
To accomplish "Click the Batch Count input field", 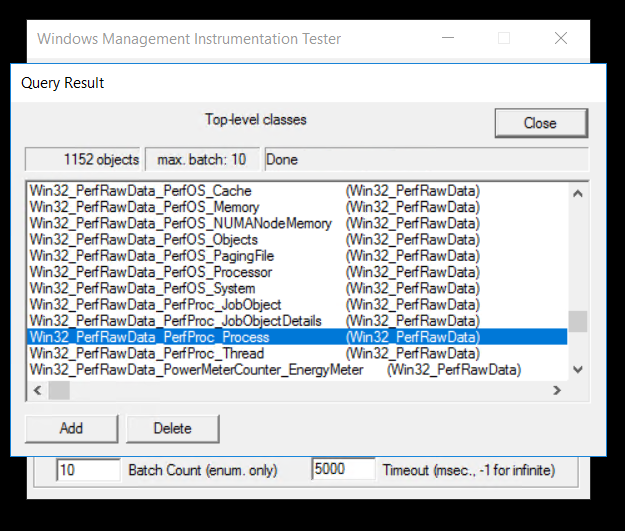I will click(x=88, y=470).
